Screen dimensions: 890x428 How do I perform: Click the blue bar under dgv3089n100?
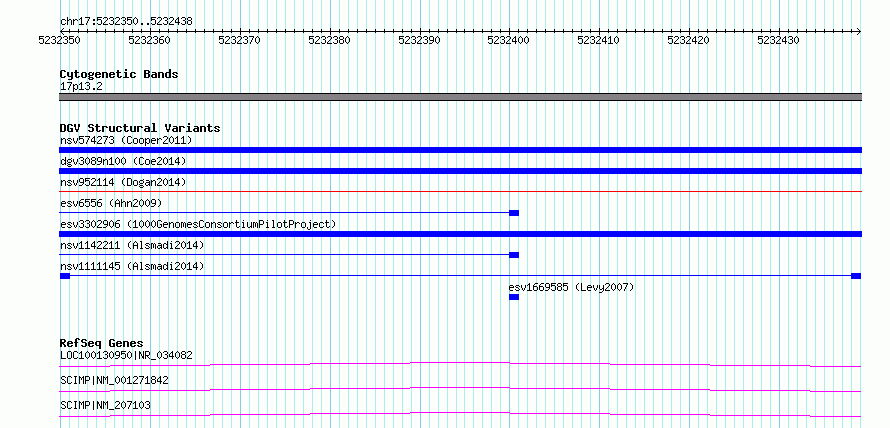pos(460,171)
